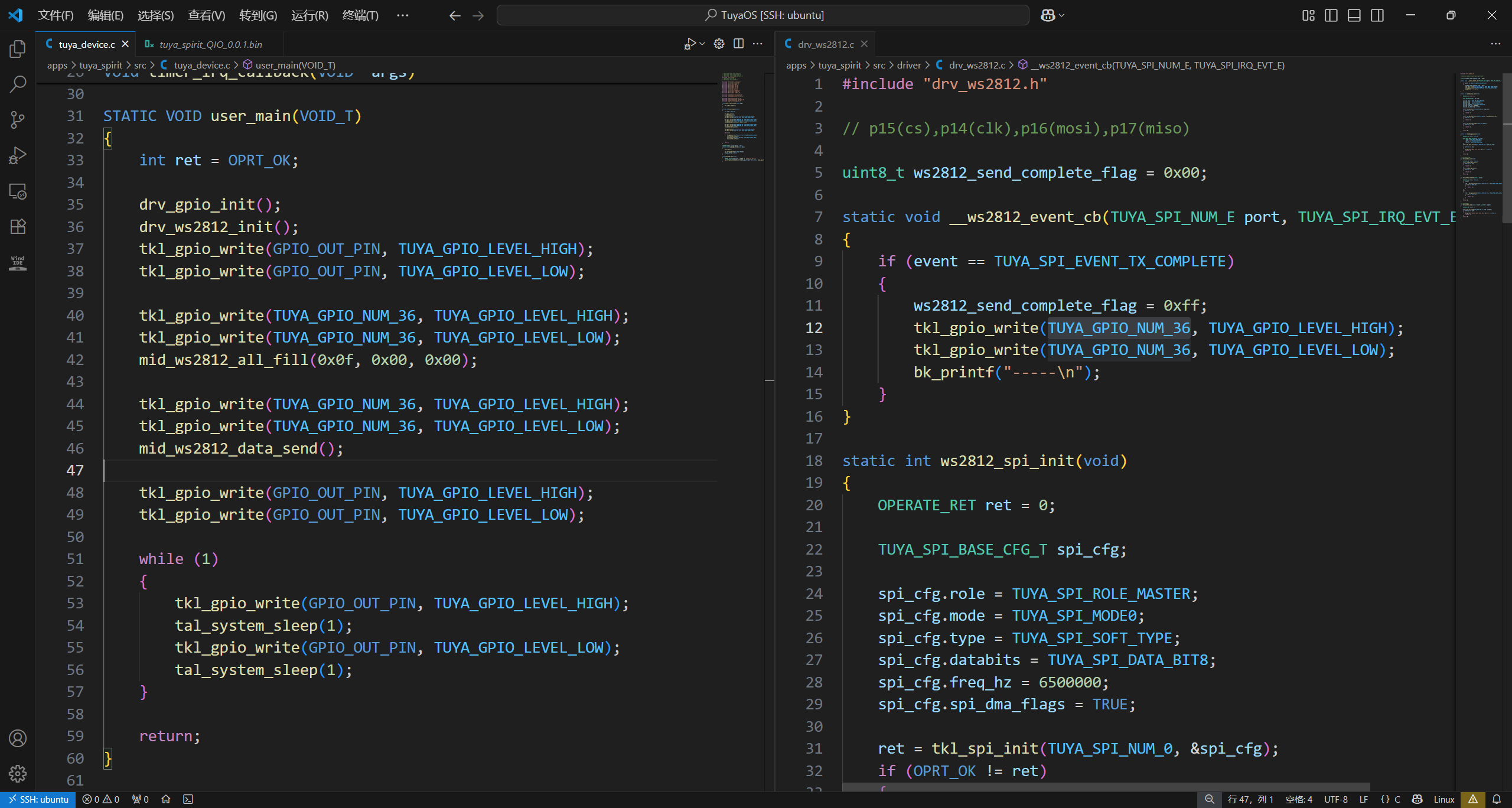Expand 'tuya_spirit' breadcrumb in left editor
This screenshot has height=808, width=1512.
coord(100,66)
